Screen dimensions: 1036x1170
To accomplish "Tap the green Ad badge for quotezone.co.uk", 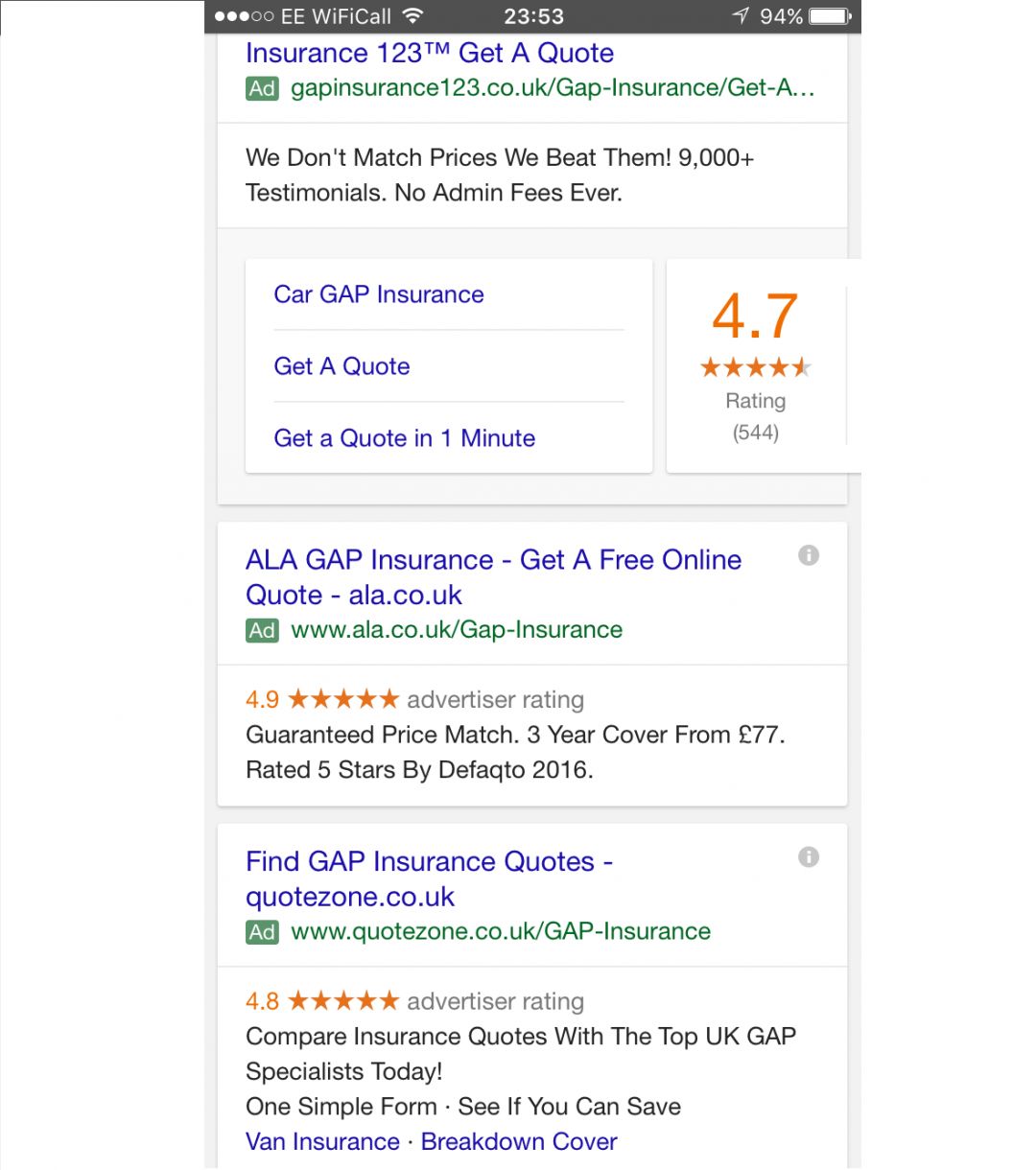I will click(x=261, y=931).
